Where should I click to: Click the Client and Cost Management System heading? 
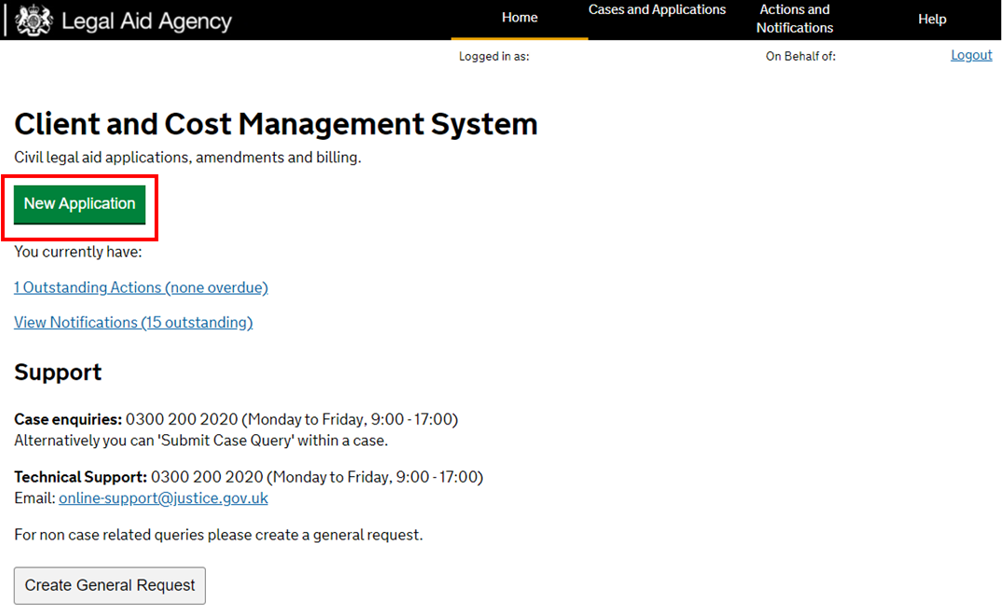point(276,125)
